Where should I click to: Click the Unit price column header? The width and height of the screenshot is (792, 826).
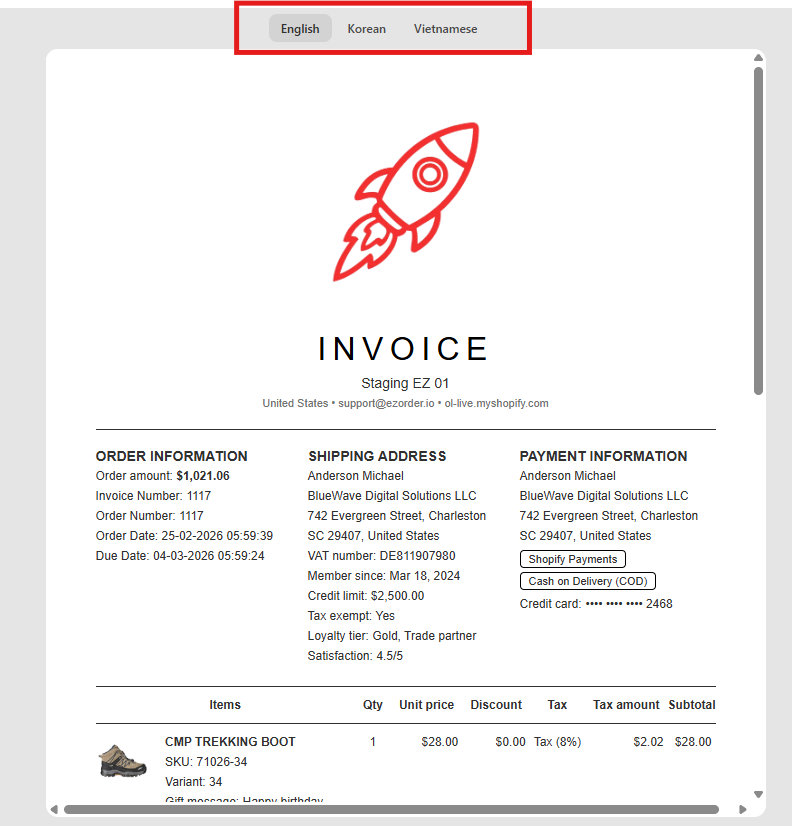[426, 705]
